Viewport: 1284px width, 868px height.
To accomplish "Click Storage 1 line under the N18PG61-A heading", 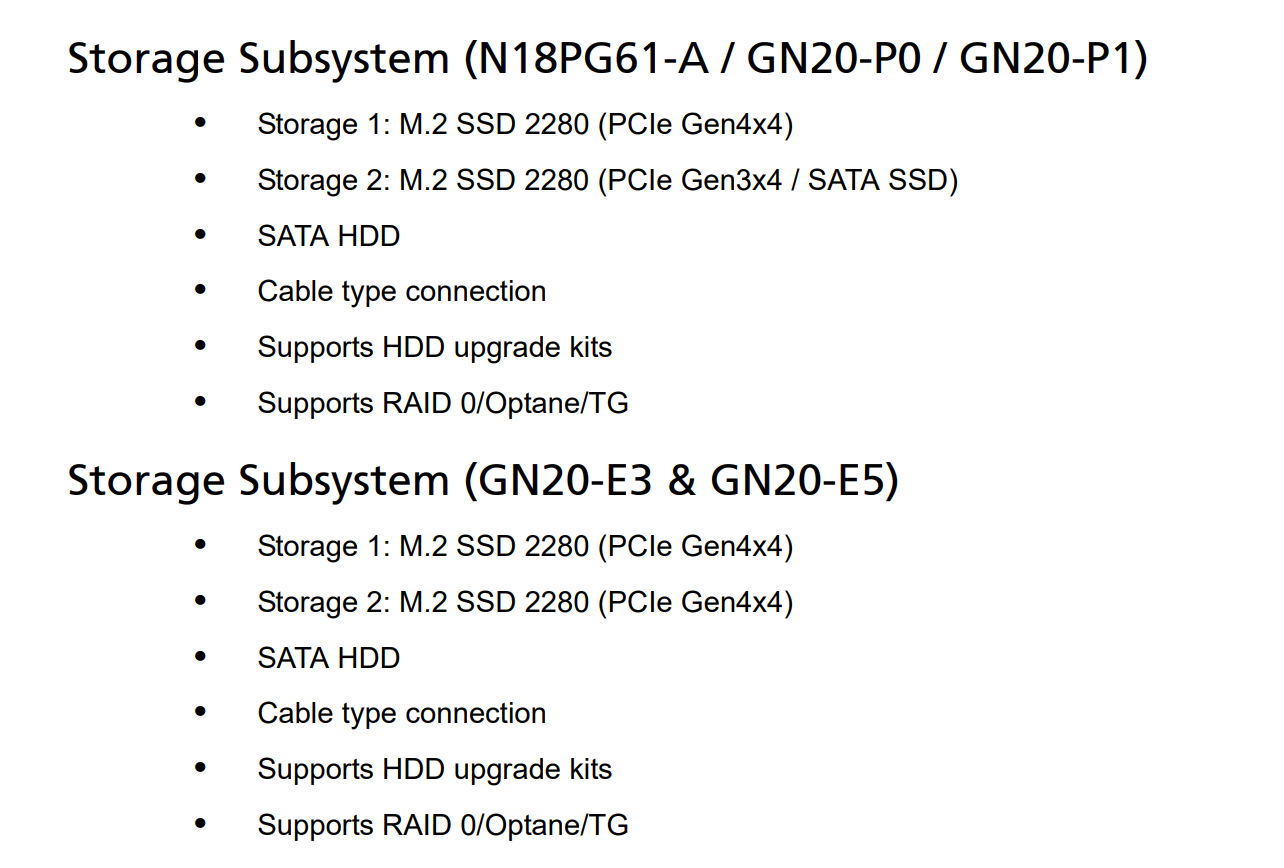I will point(525,124).
